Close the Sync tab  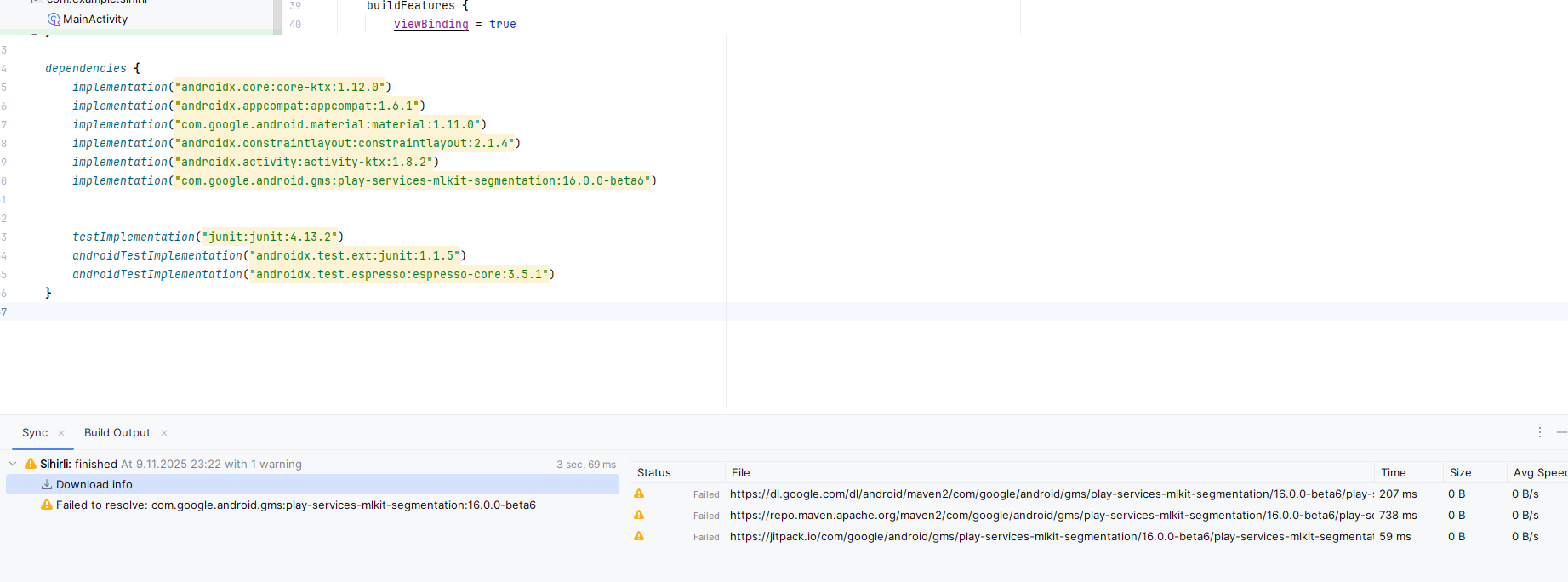click(x=61, y=433)
